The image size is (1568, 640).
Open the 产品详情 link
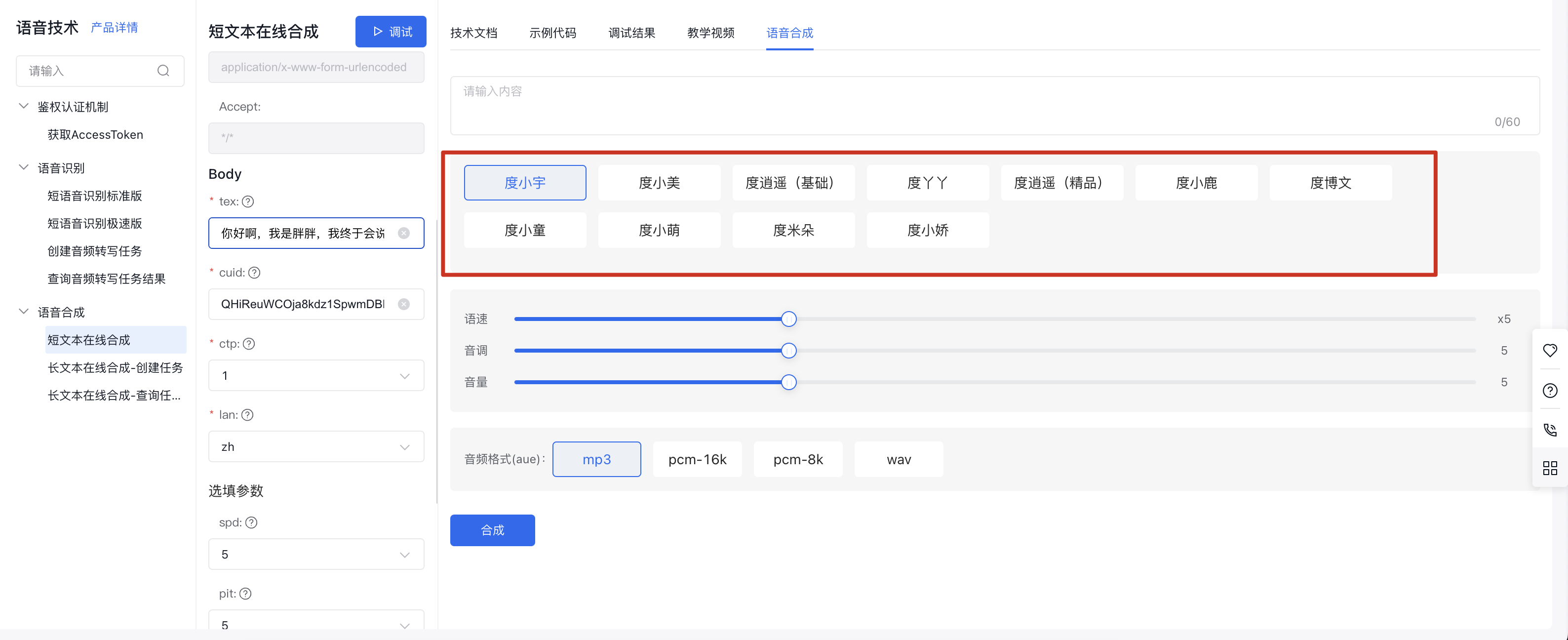click(115, 27)
